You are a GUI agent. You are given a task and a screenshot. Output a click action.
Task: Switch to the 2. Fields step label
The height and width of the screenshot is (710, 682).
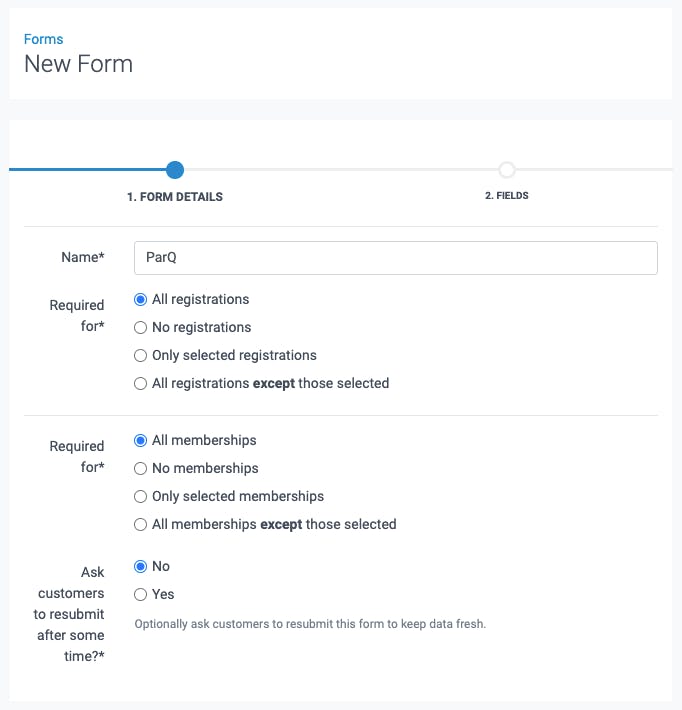pos(507,196)
